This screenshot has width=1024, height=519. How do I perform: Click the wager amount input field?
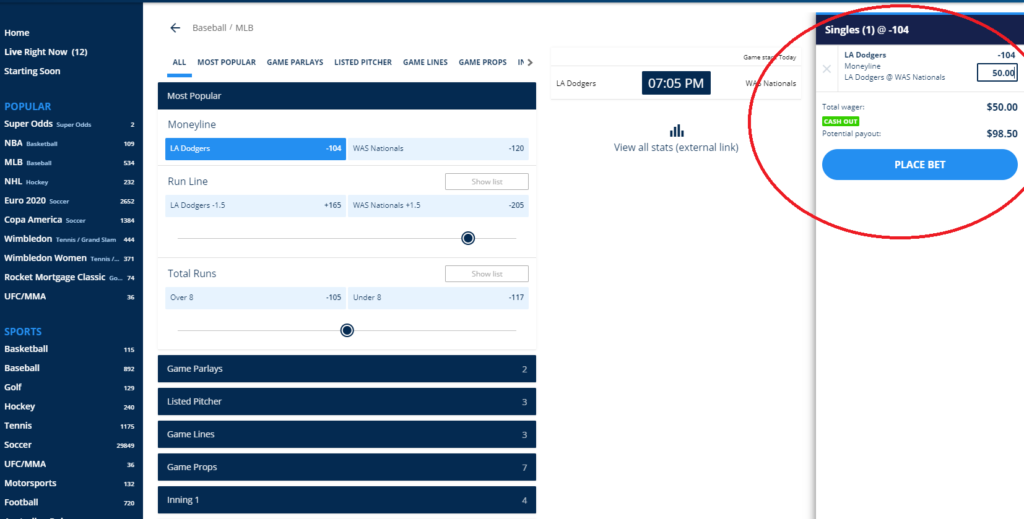coord(997,72)
